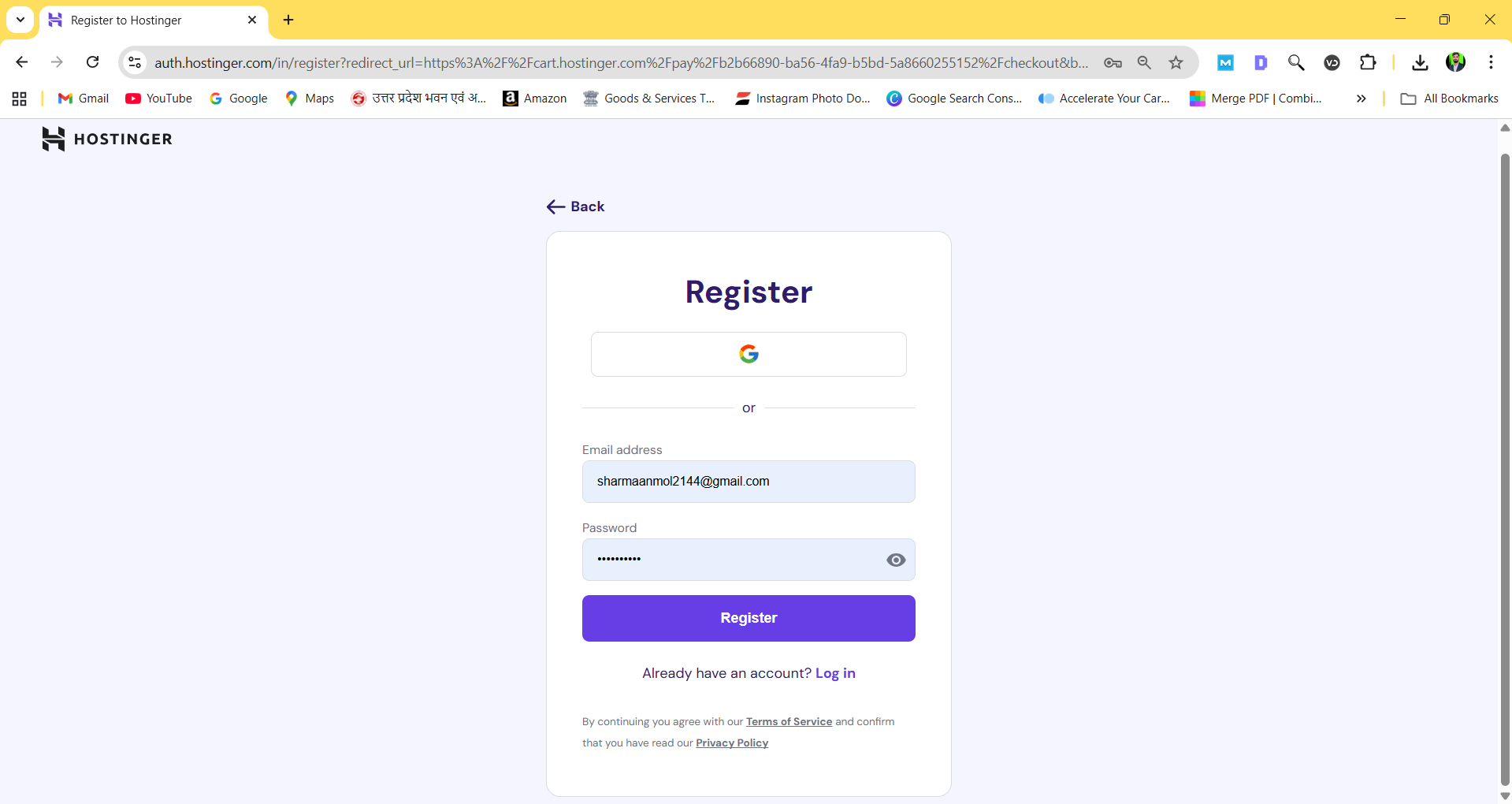The image size is (1512, 804).
Task: Open the tab search dropdown arrow
Action: click(20, 20)
